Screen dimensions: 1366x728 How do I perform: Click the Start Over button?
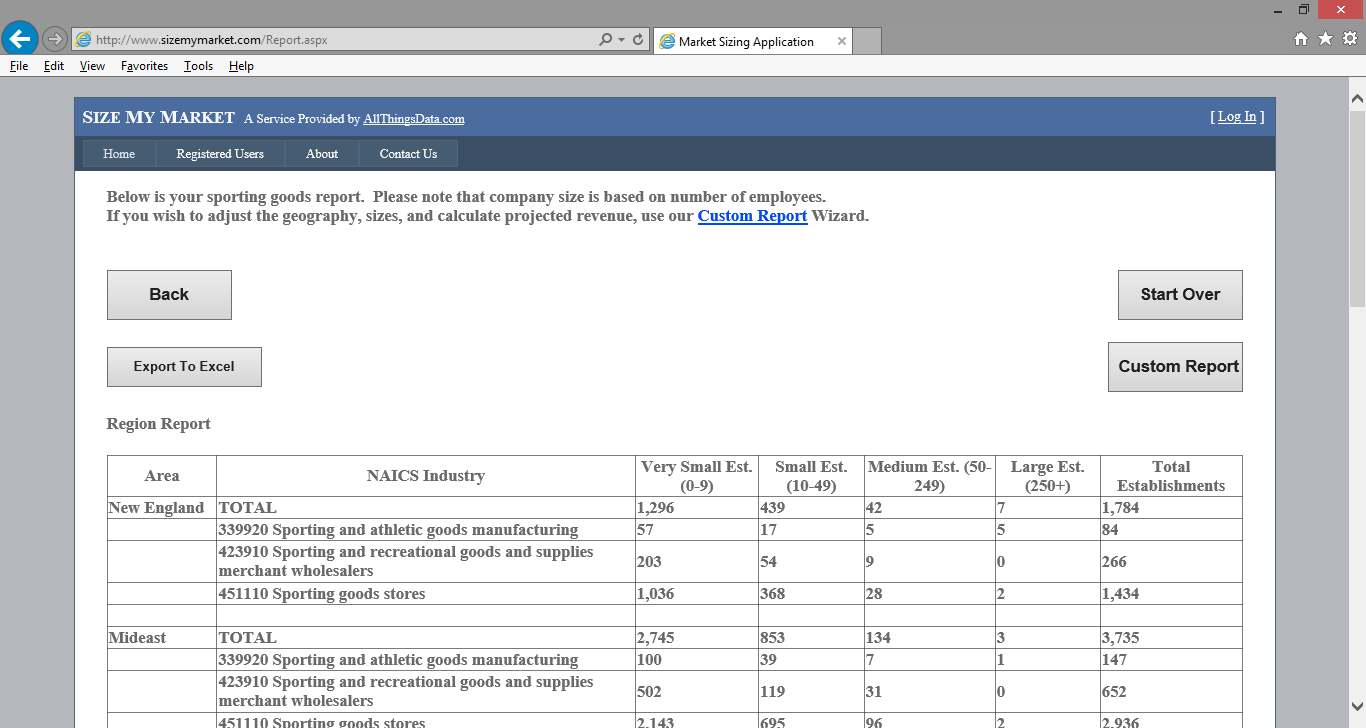[1180, 295]
